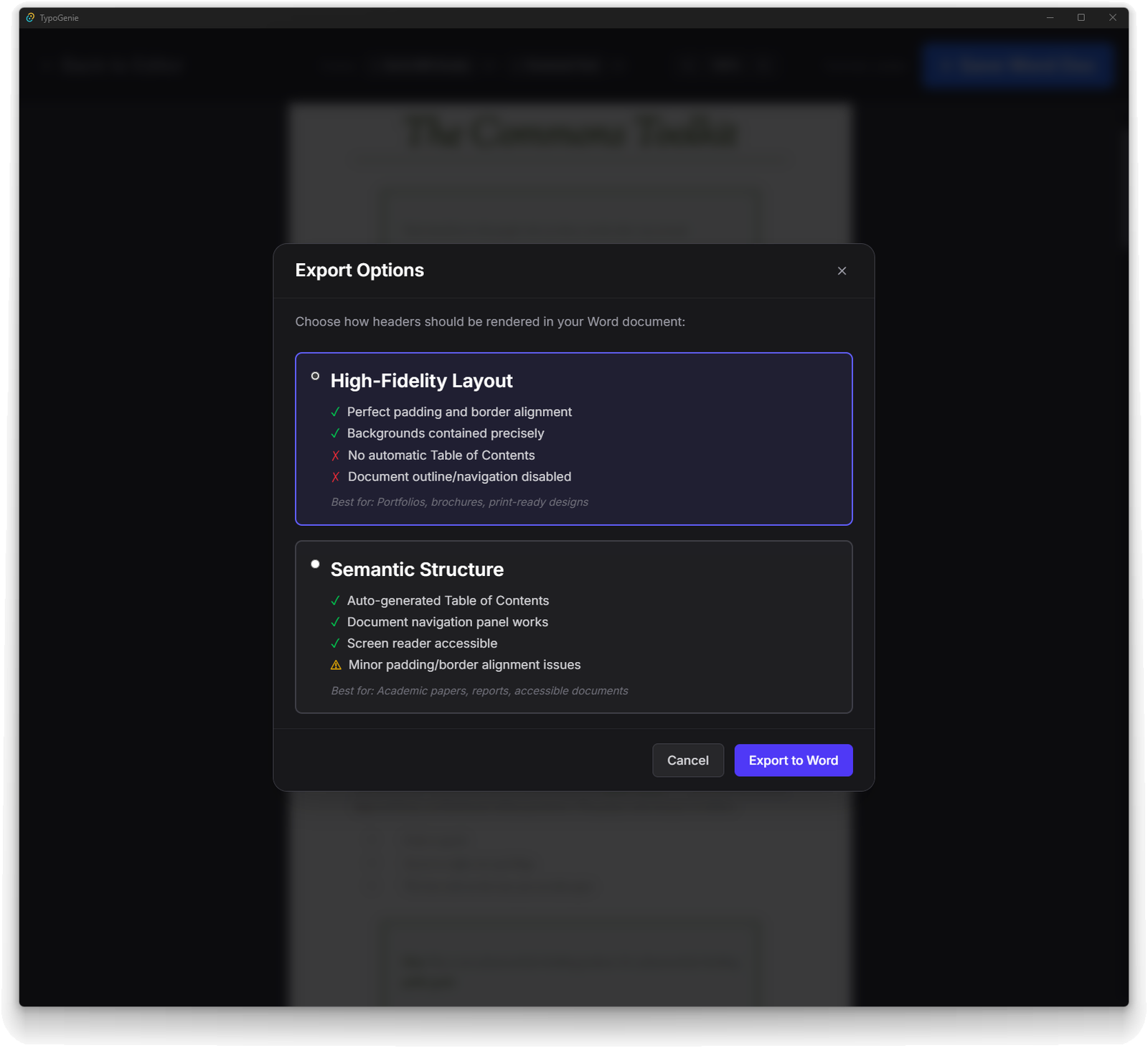Click the TypoGenie logo in title bar
Screen dimensions: 1148x1048
coord(30,17)
